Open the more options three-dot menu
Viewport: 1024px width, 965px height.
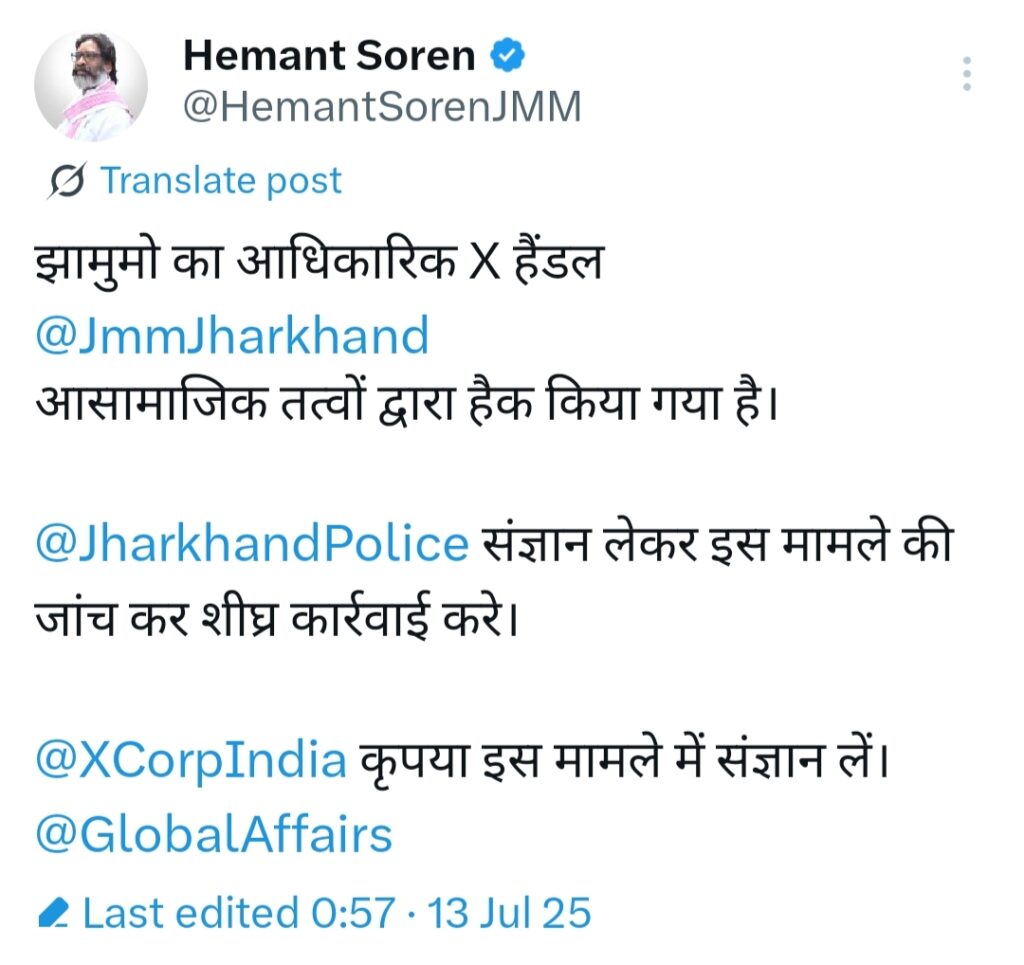pos(967,73)
